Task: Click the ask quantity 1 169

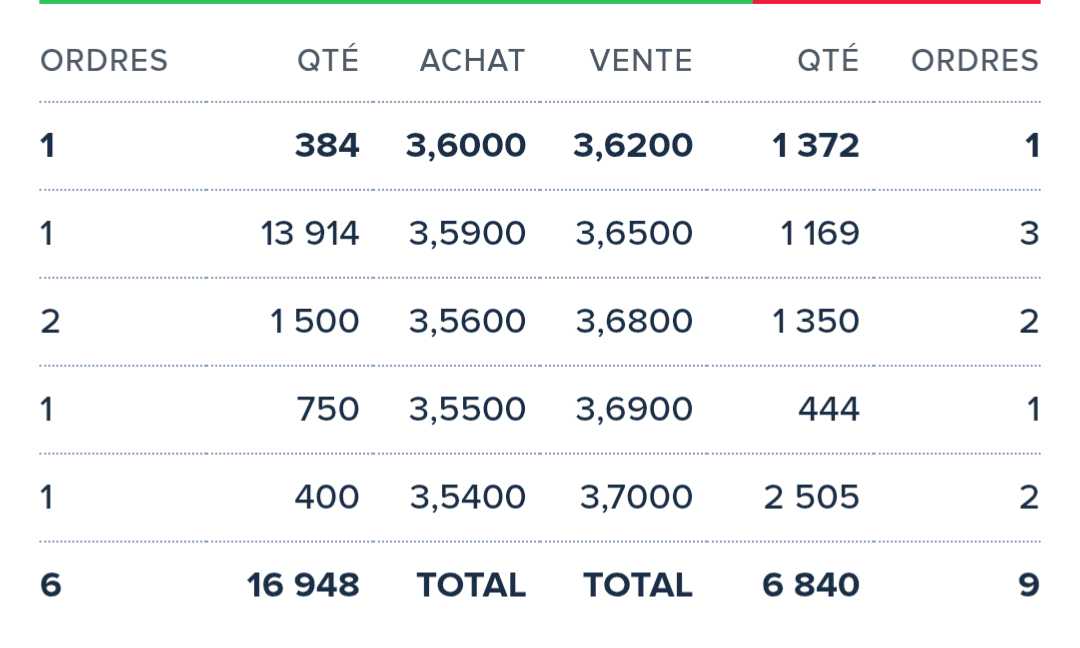Action: tap(819, 234)
